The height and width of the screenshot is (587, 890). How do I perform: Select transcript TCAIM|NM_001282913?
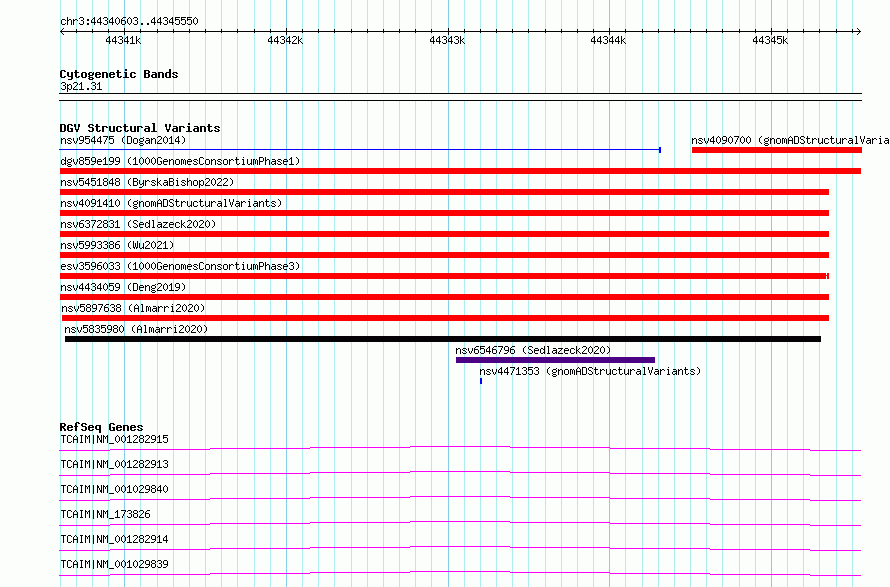click(114, 464)
